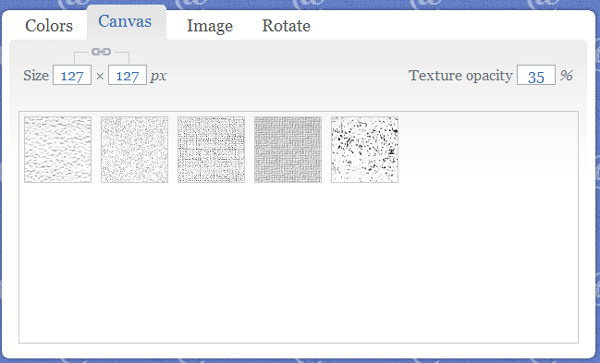Click the % sign after opacity
Viewport: 600px width, 363px height.
click(567, 75)
